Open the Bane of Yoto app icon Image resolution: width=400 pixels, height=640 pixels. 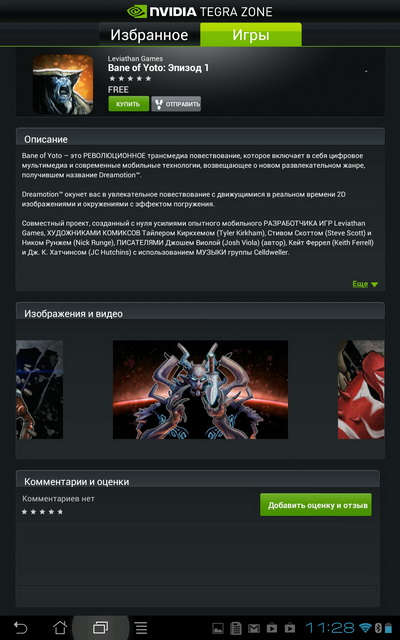point(63,84)
